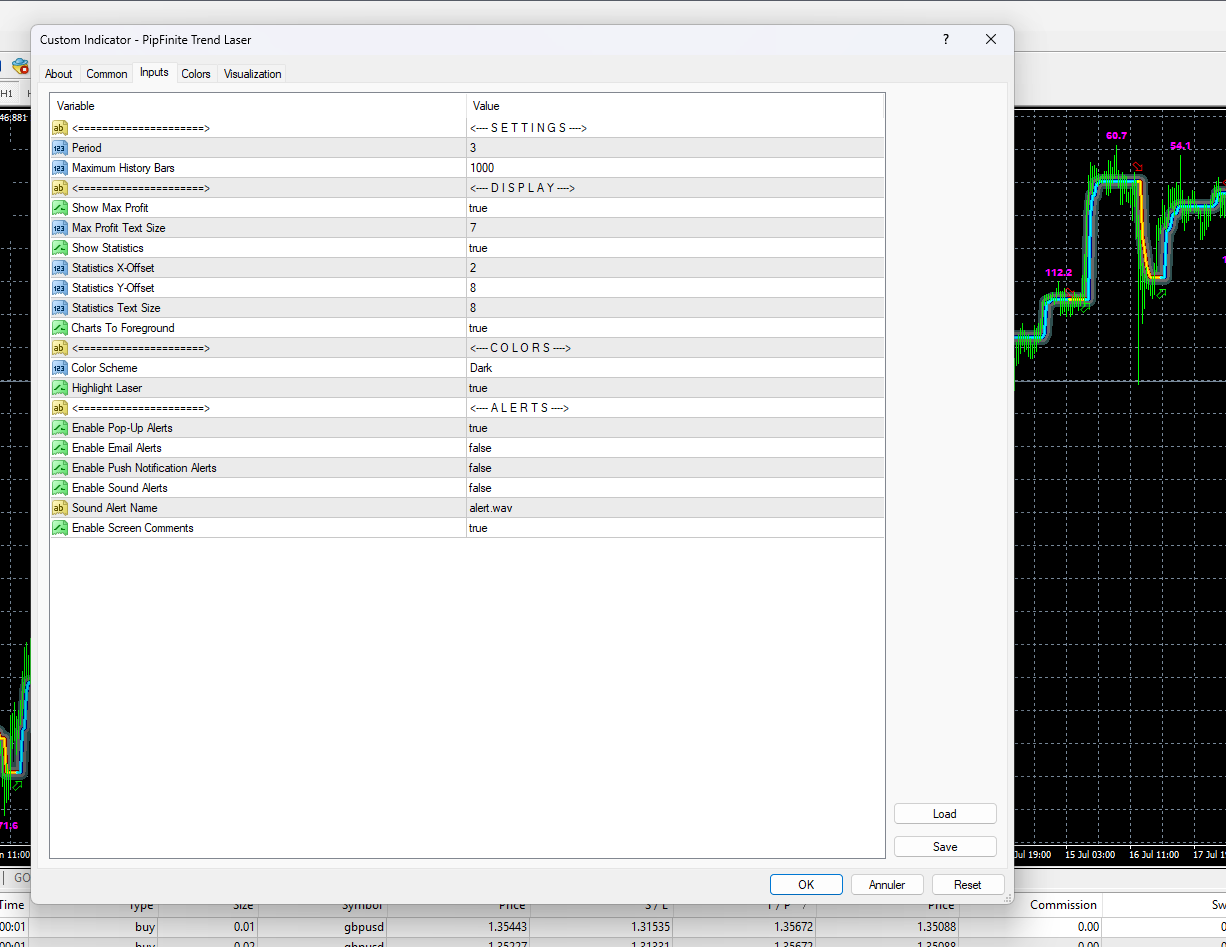The image size is (1226, 947).
Task: Click the icon beside Charts To Foreground
Action: pyautogui.click(x=59, y=328)
